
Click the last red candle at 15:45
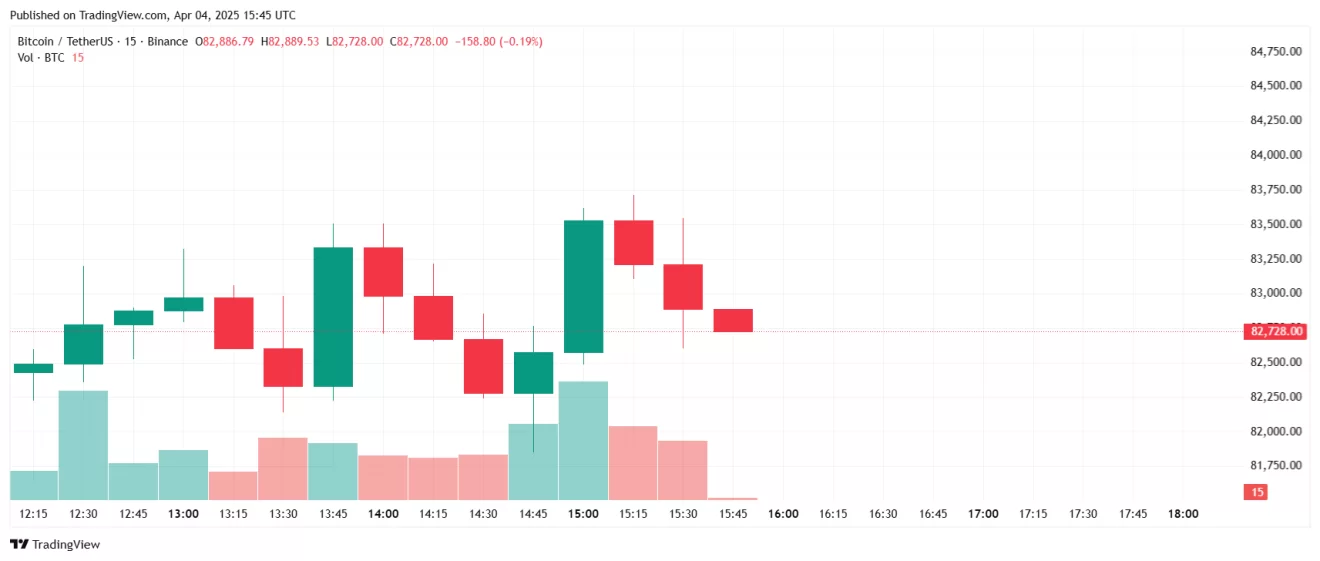[x=733, y=320]
